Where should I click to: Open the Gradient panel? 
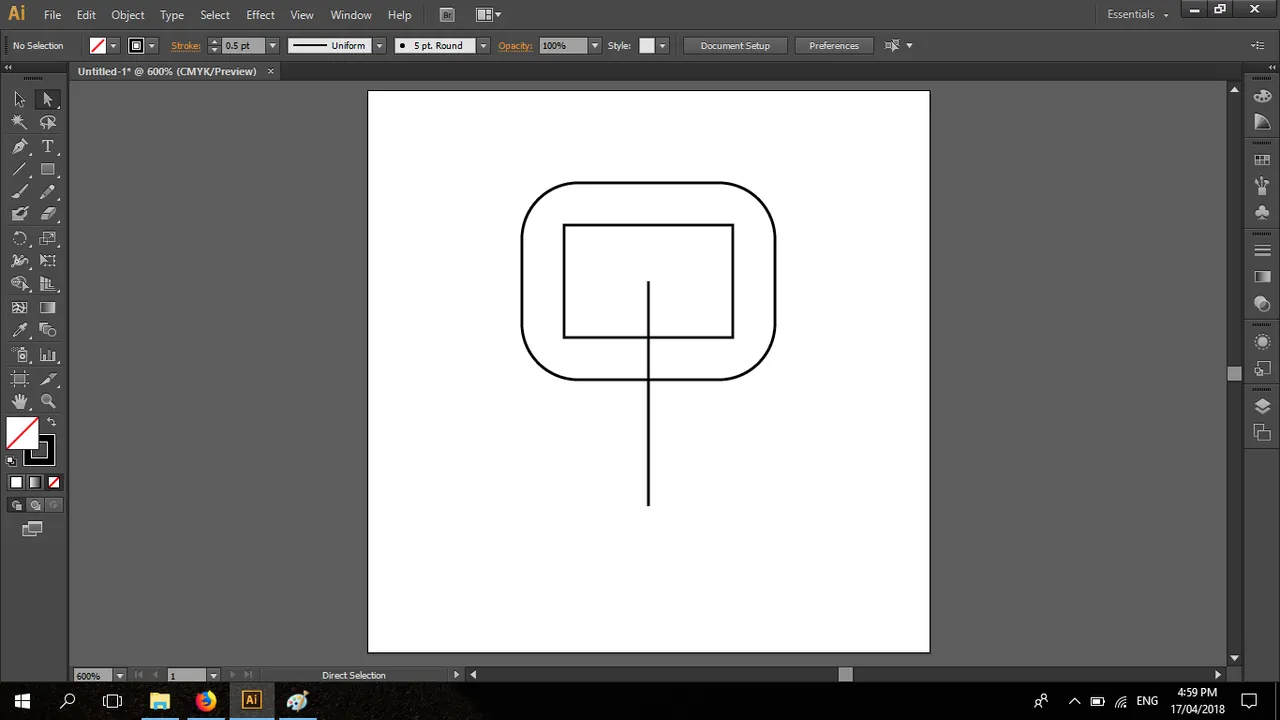[x=1262, y=277]
